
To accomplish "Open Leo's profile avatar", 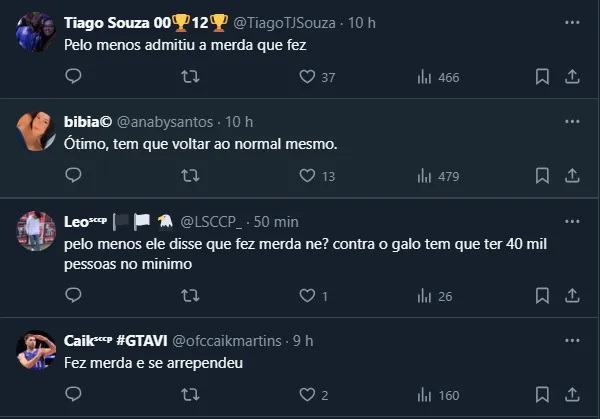I will pos(36,229).
